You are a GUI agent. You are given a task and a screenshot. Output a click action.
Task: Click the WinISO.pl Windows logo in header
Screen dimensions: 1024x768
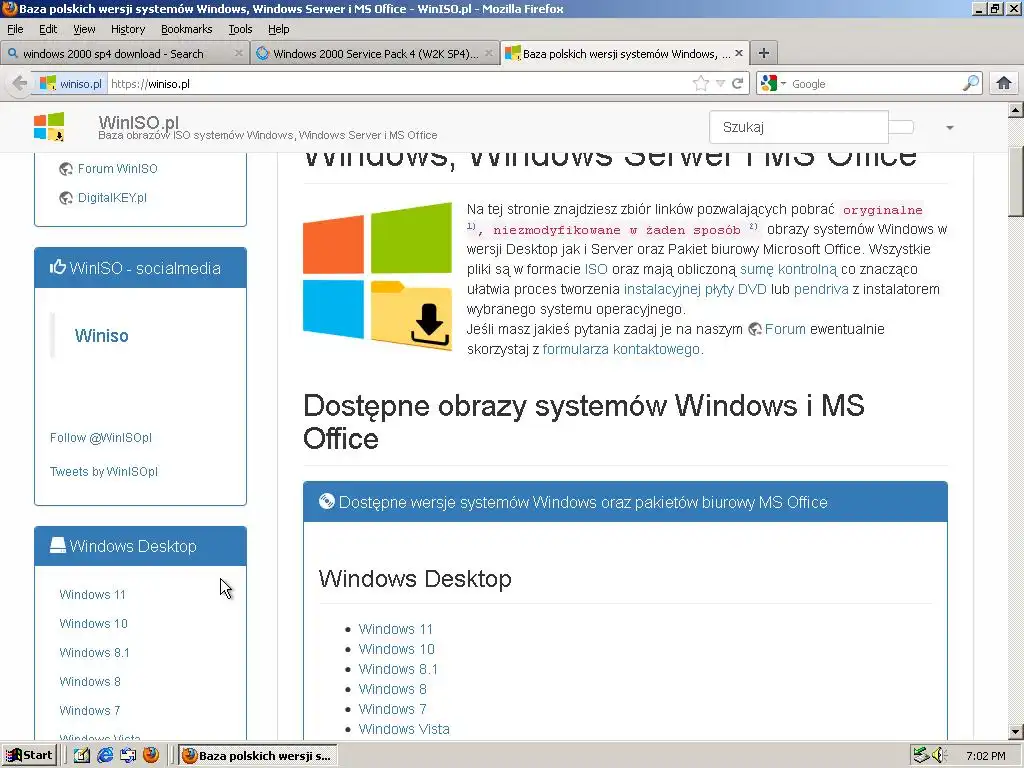click(x=49, y=127)
